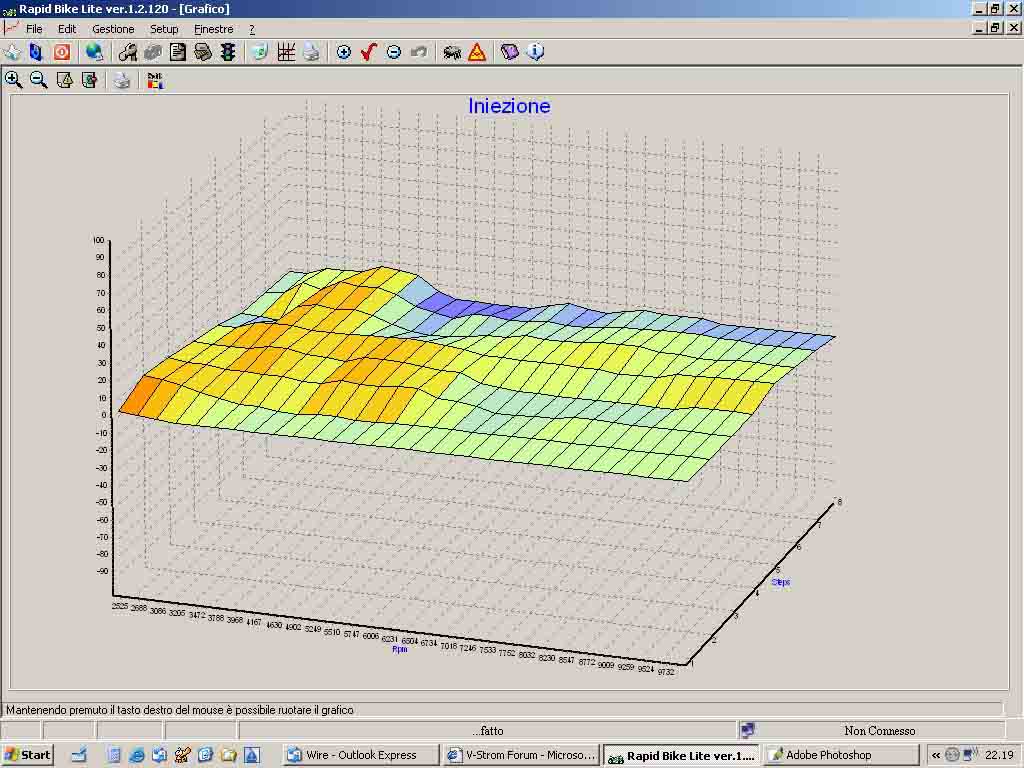Click the printer icon in graph toolbar
This screenshot has width=1024, height=768.
122,80
